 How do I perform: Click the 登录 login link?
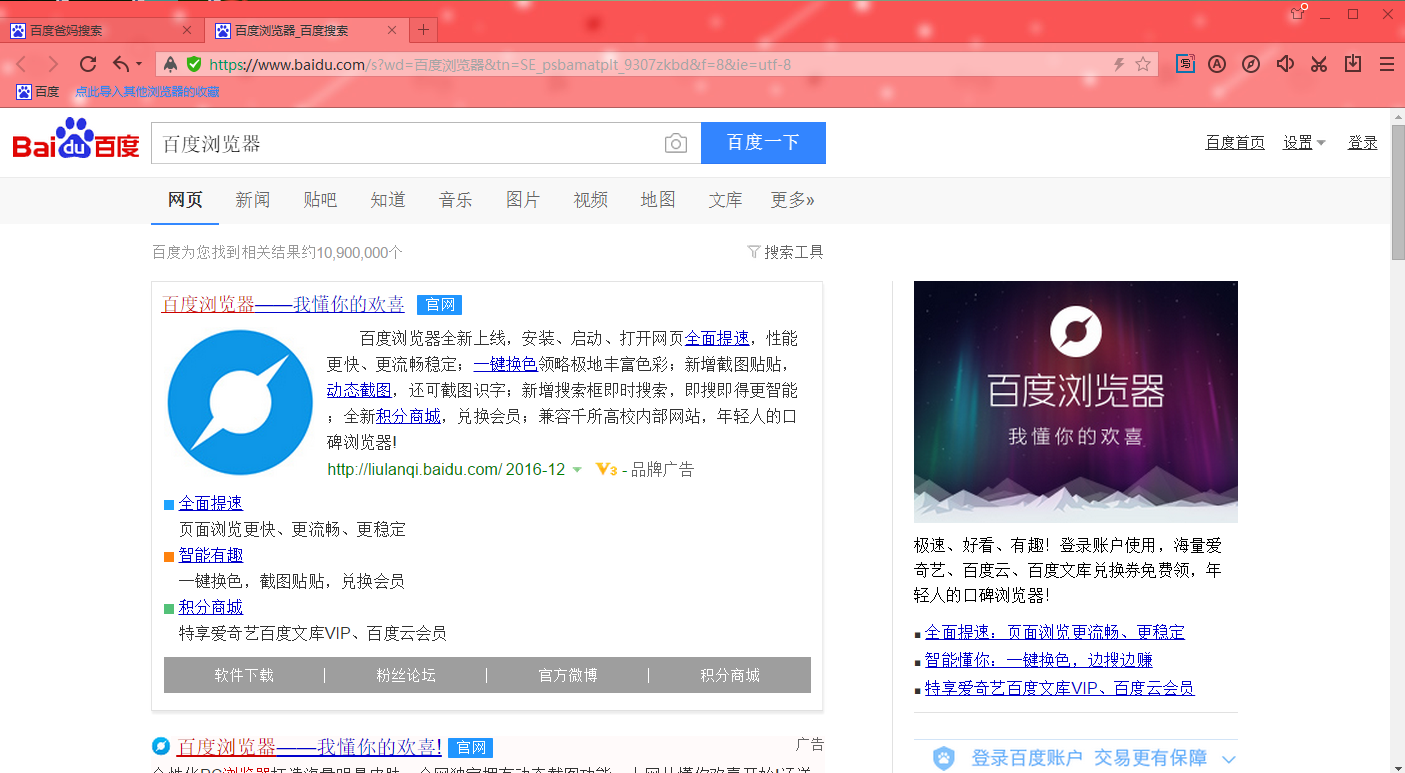[1363, 143]
